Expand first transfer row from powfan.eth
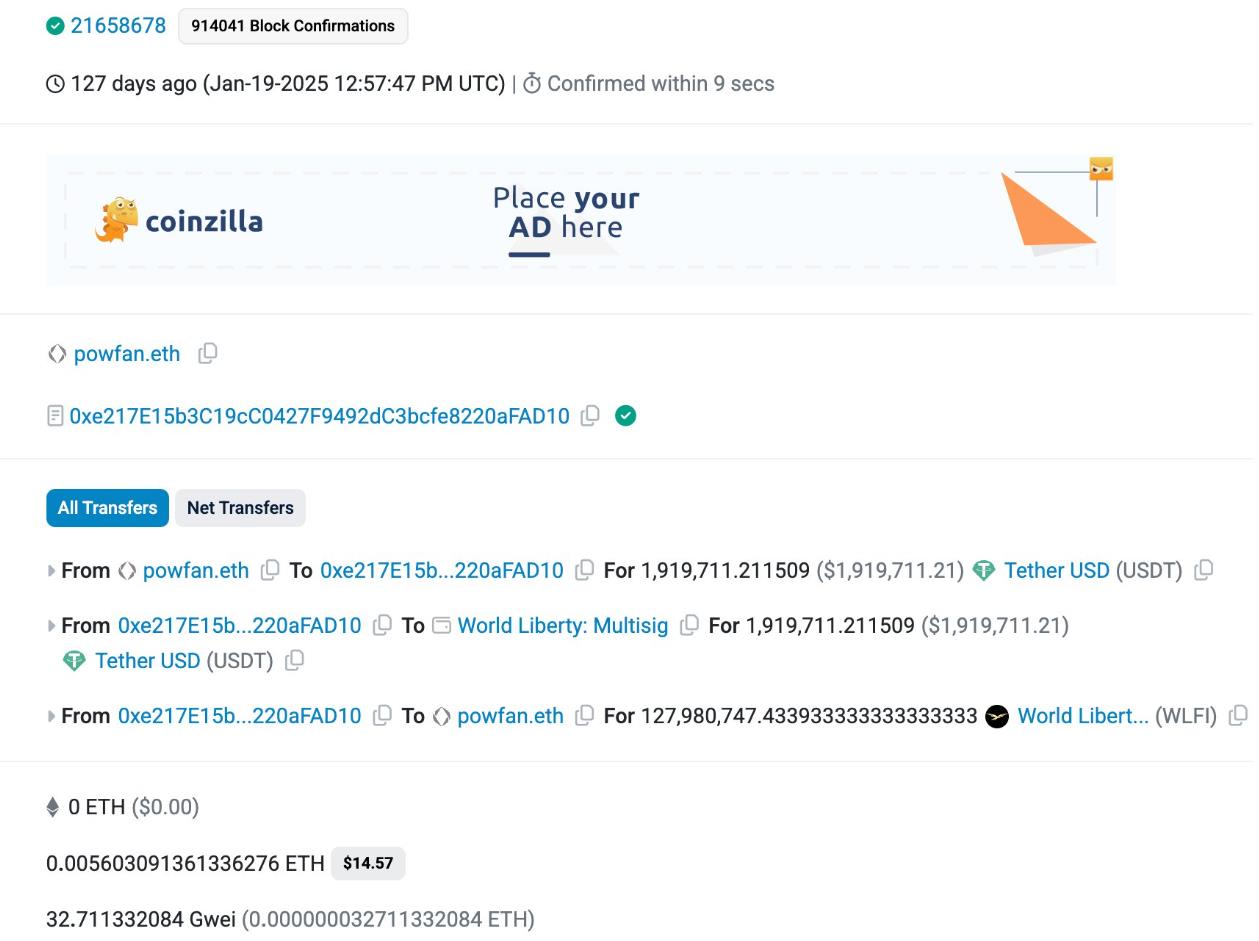The width and height of the screenshot is (1259, 941). [51, 571]
